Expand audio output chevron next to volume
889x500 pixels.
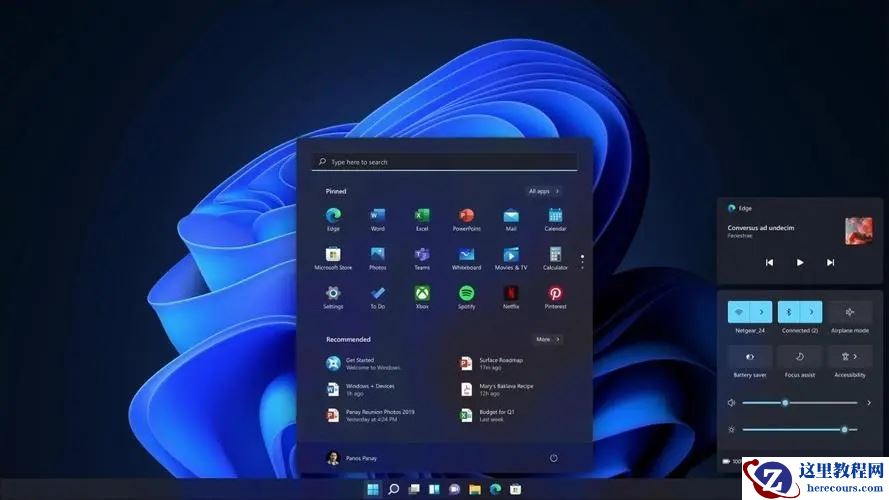869,403
